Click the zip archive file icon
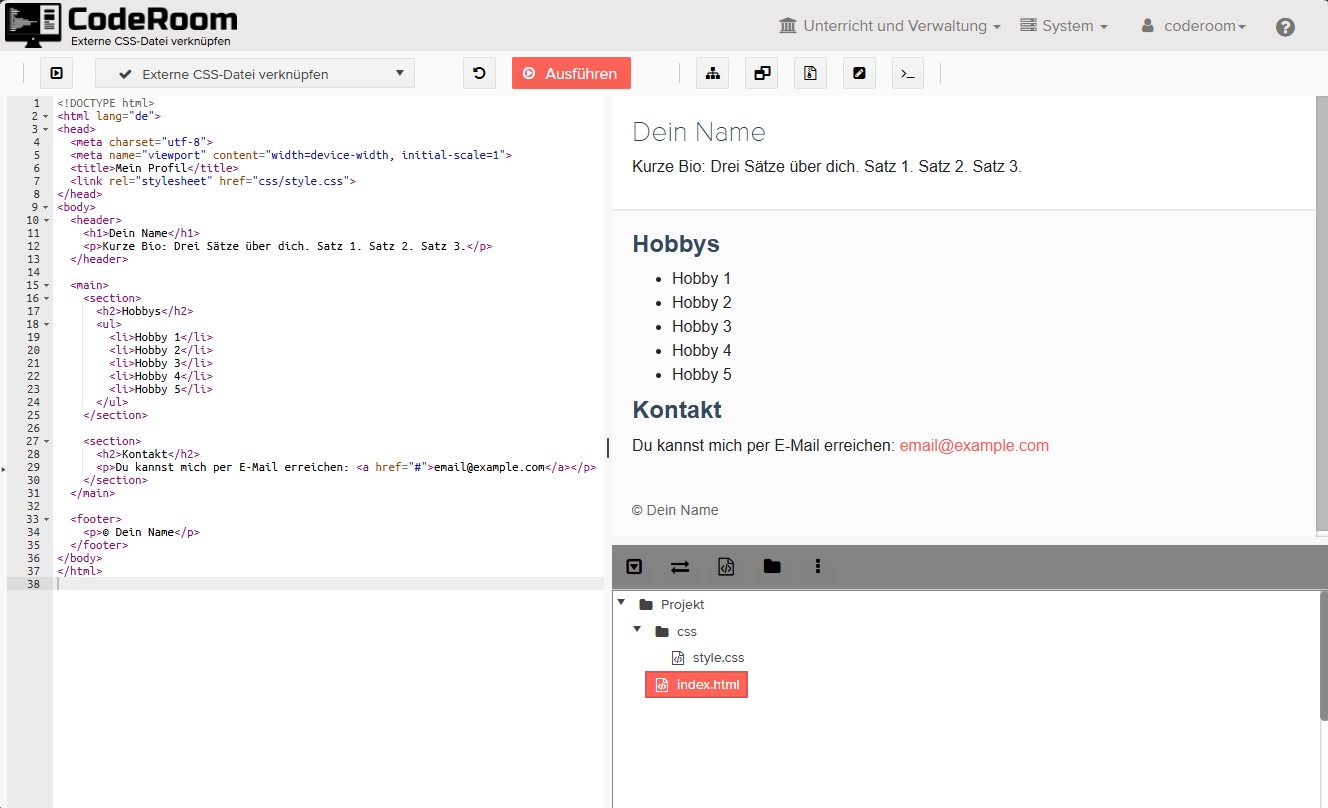The image size is (1328, 808). click(x=810, y=73)
